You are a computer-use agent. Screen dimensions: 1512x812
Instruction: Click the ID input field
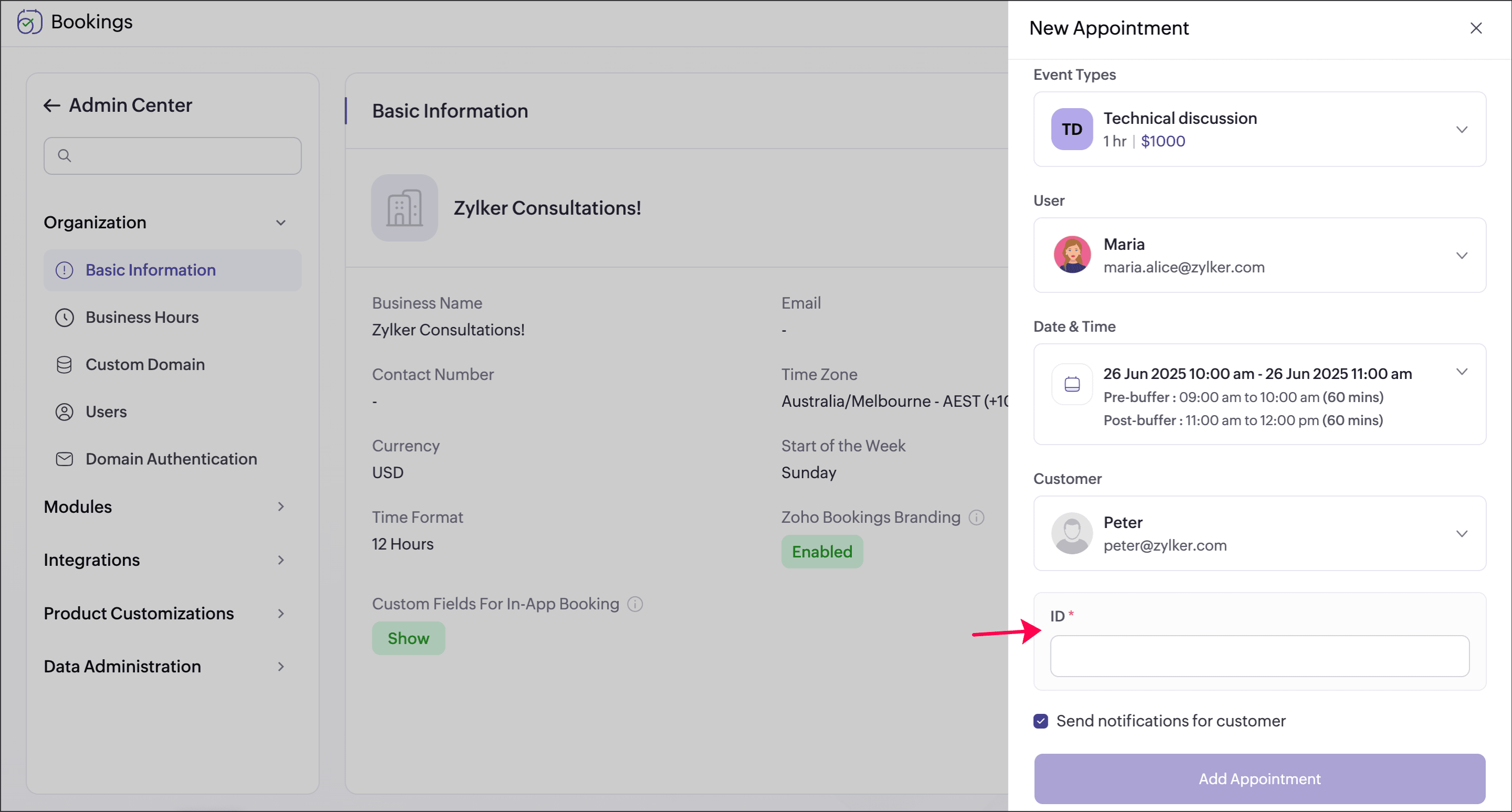pos(1259,656)
